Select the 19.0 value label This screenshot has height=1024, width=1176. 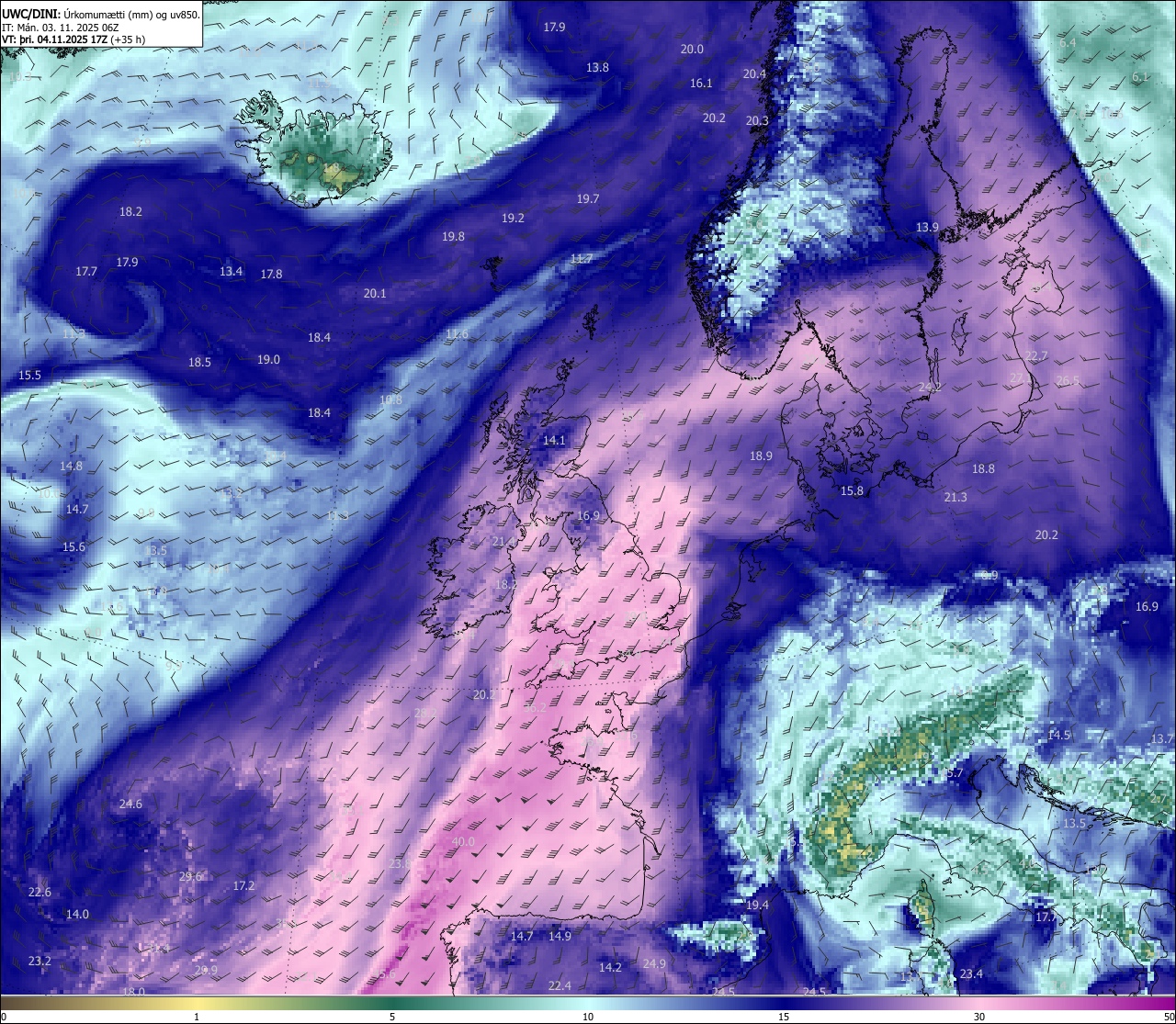point(268,360)
